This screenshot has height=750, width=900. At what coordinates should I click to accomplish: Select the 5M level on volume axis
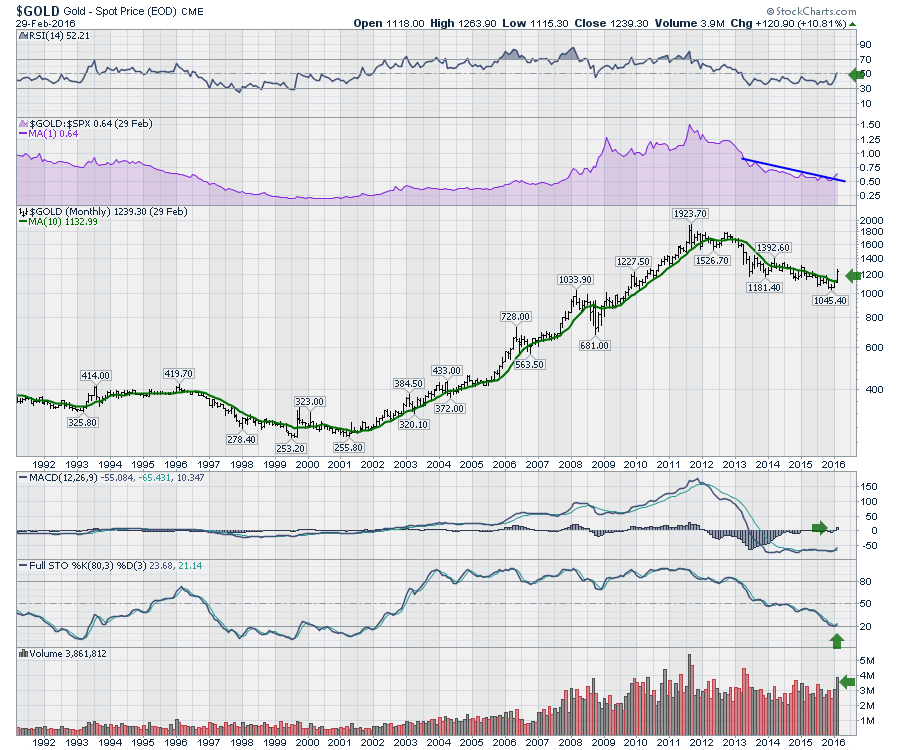click(x=867, y=661)
